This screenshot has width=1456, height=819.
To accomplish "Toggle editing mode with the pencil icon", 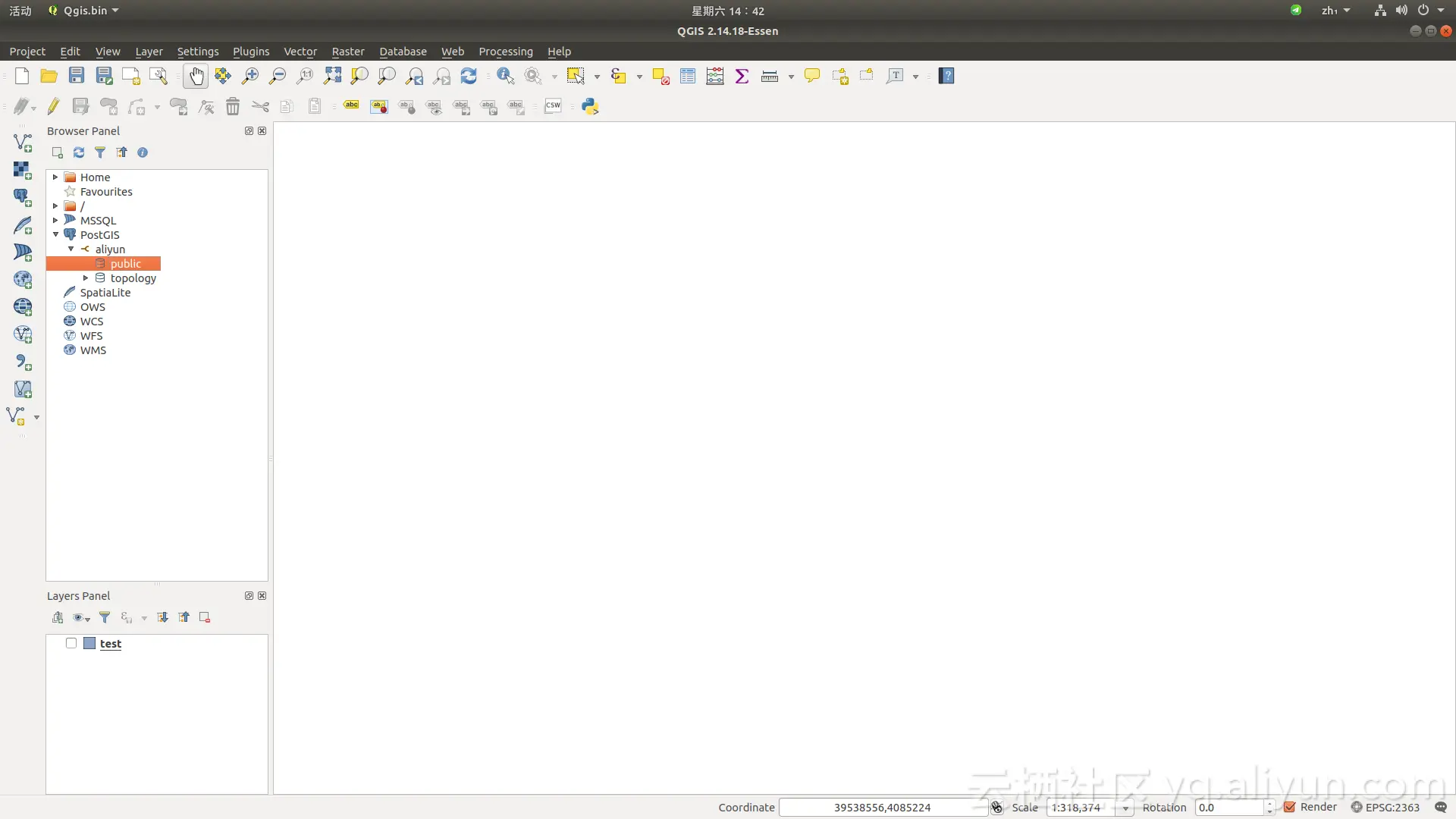I will [52, 106].
